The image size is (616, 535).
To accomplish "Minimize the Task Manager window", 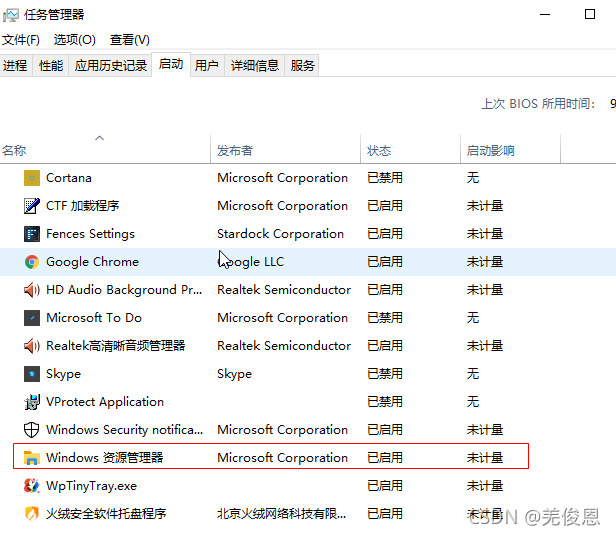I will (545, 15).
